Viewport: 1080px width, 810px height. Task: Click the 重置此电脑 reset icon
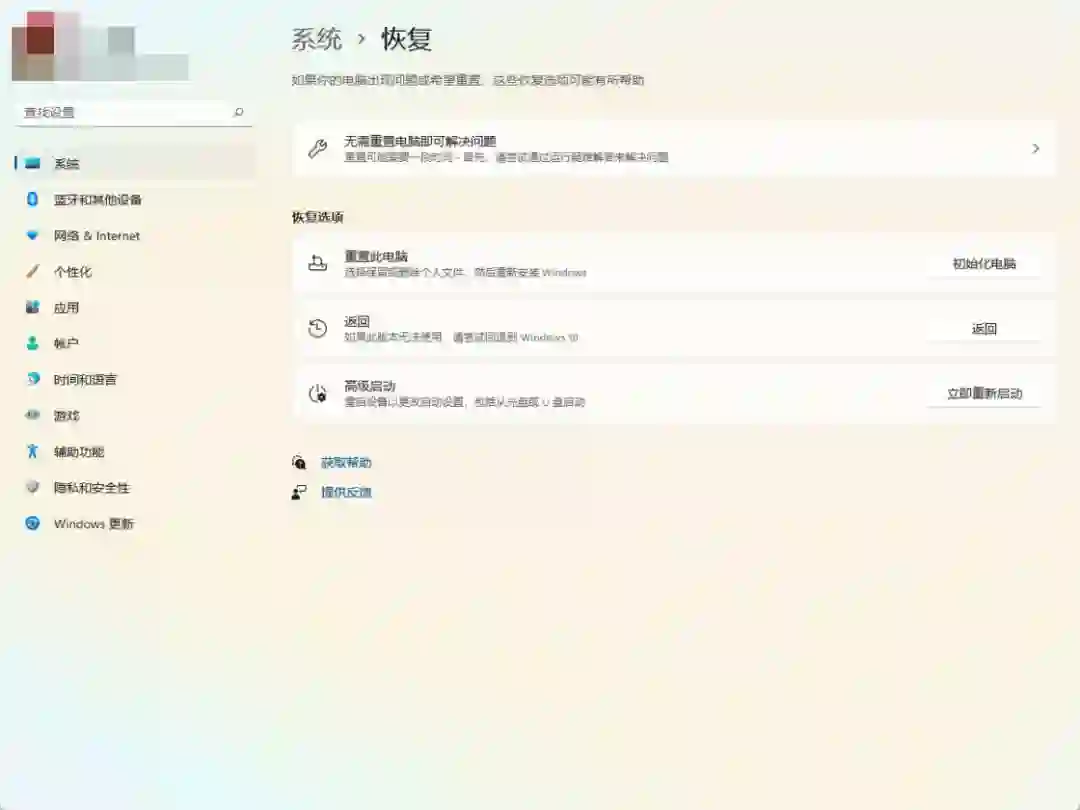point(318,263)
